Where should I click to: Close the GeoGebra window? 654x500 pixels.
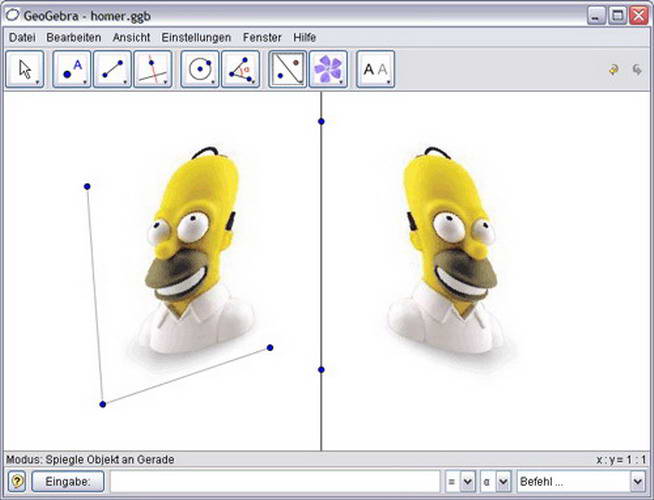(x=639, y=16)
